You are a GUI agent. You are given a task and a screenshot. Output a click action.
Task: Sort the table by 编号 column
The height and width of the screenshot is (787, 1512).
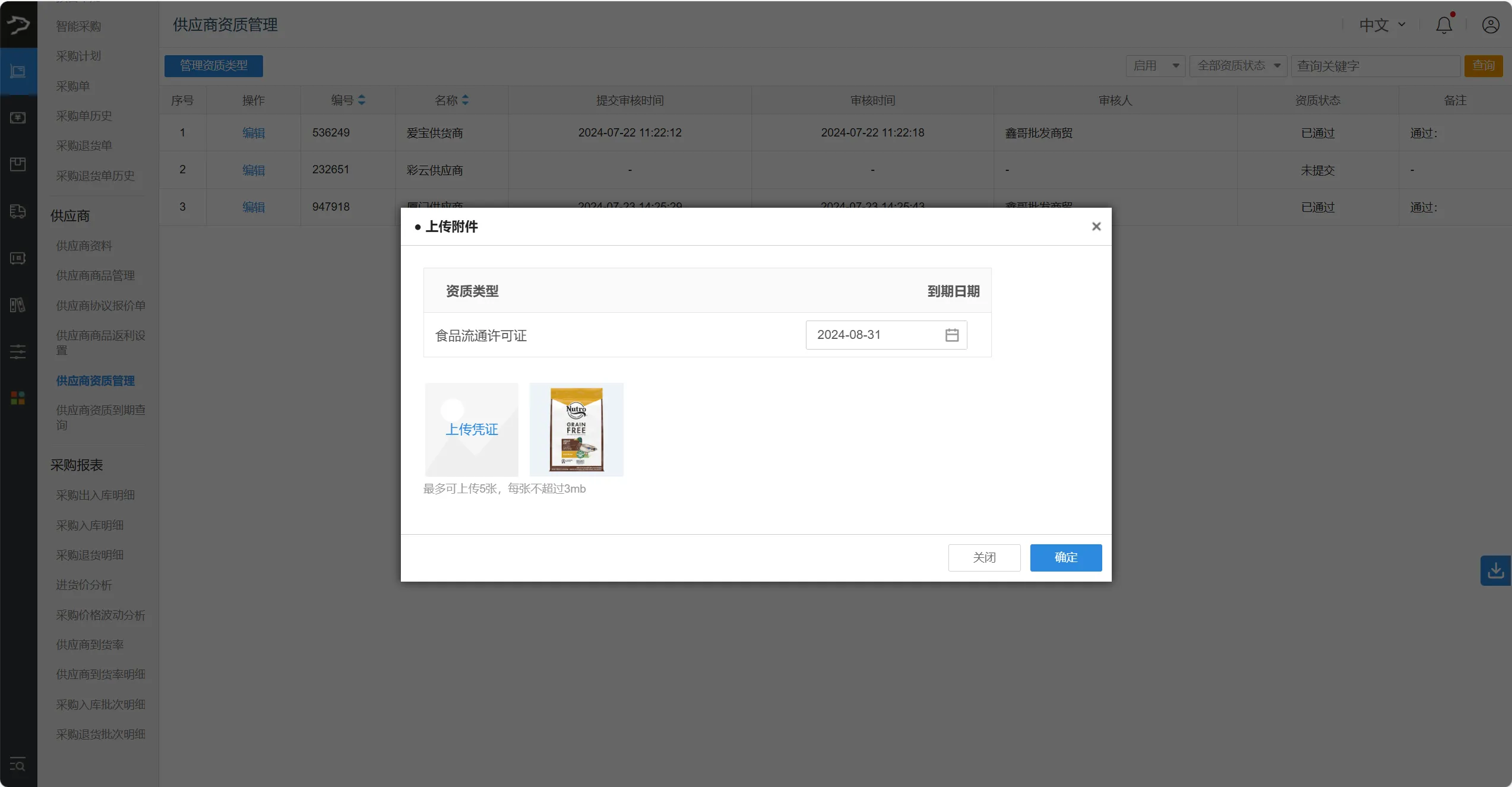pyautogui.click(x=361, y=100)
